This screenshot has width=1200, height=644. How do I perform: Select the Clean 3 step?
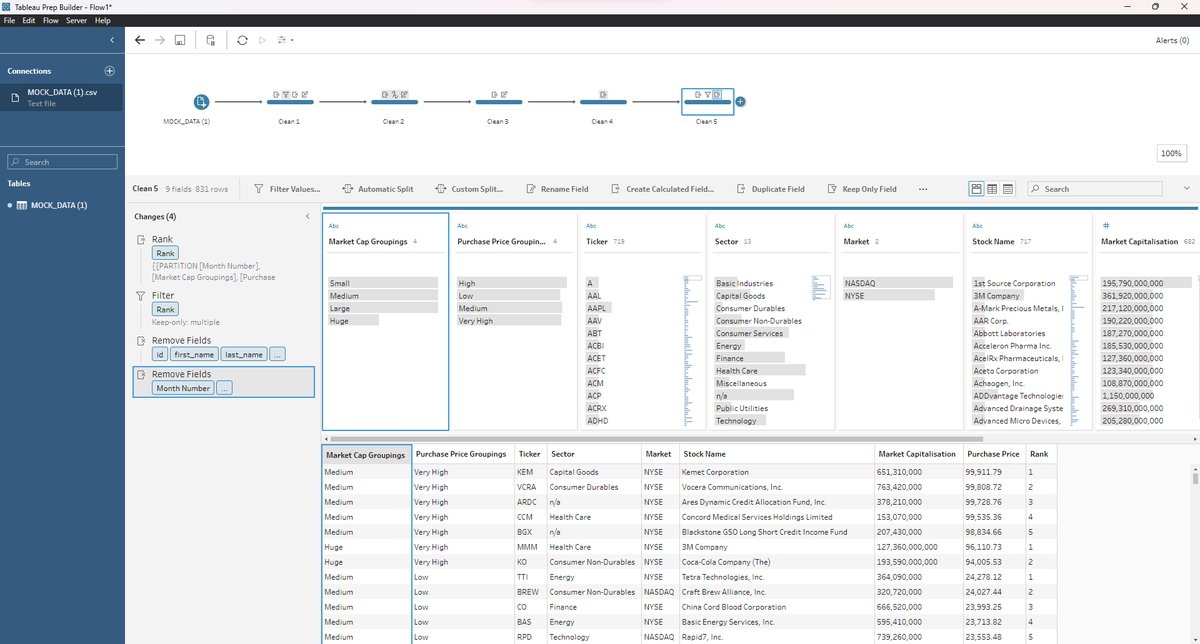[497, 101]
